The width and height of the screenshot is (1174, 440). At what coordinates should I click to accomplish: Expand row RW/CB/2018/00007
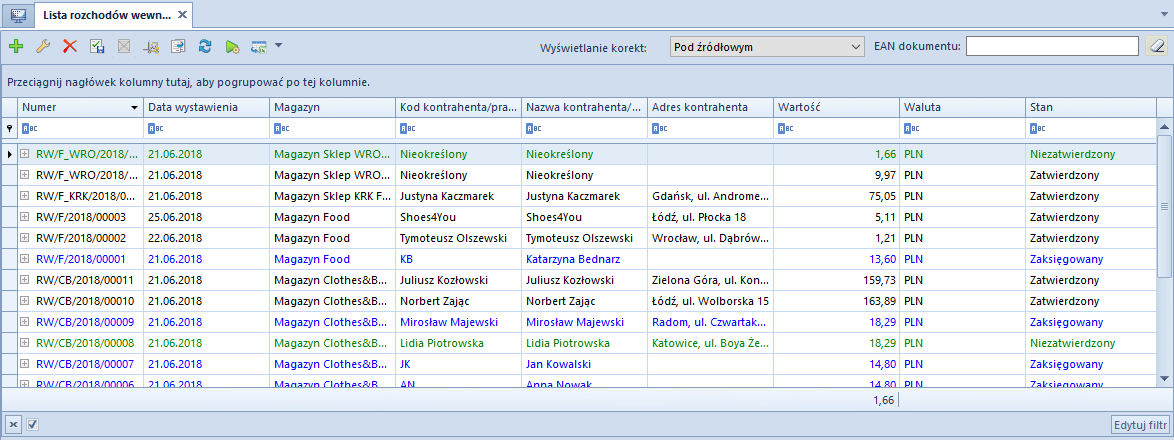25,364
